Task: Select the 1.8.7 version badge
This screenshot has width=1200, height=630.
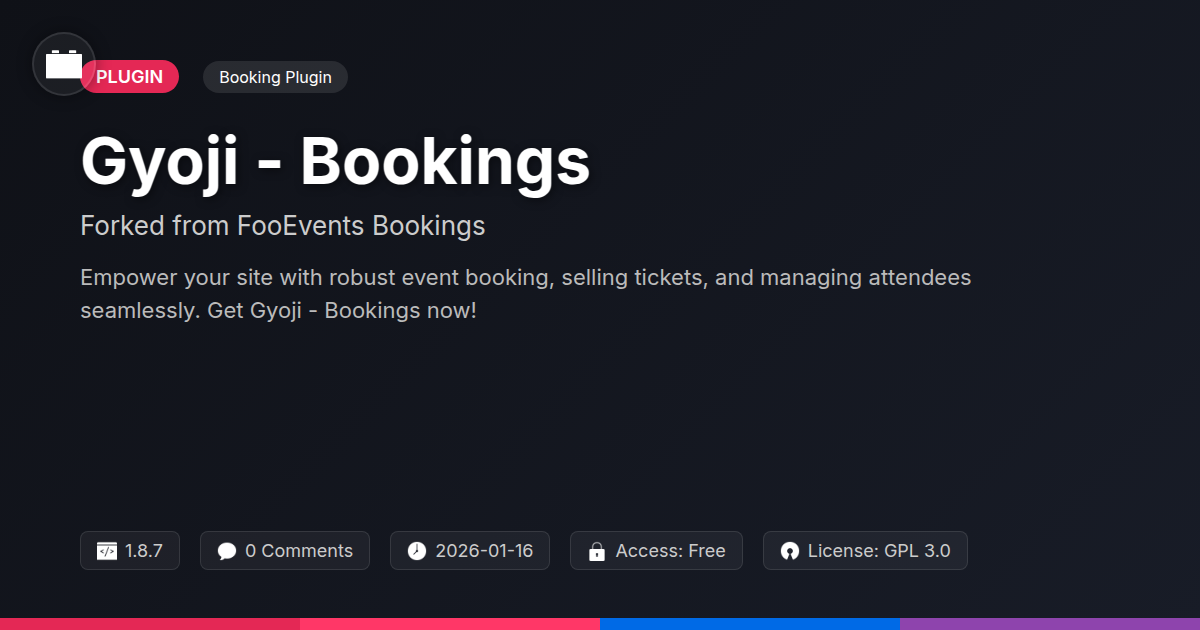Action: coord(130,551)
